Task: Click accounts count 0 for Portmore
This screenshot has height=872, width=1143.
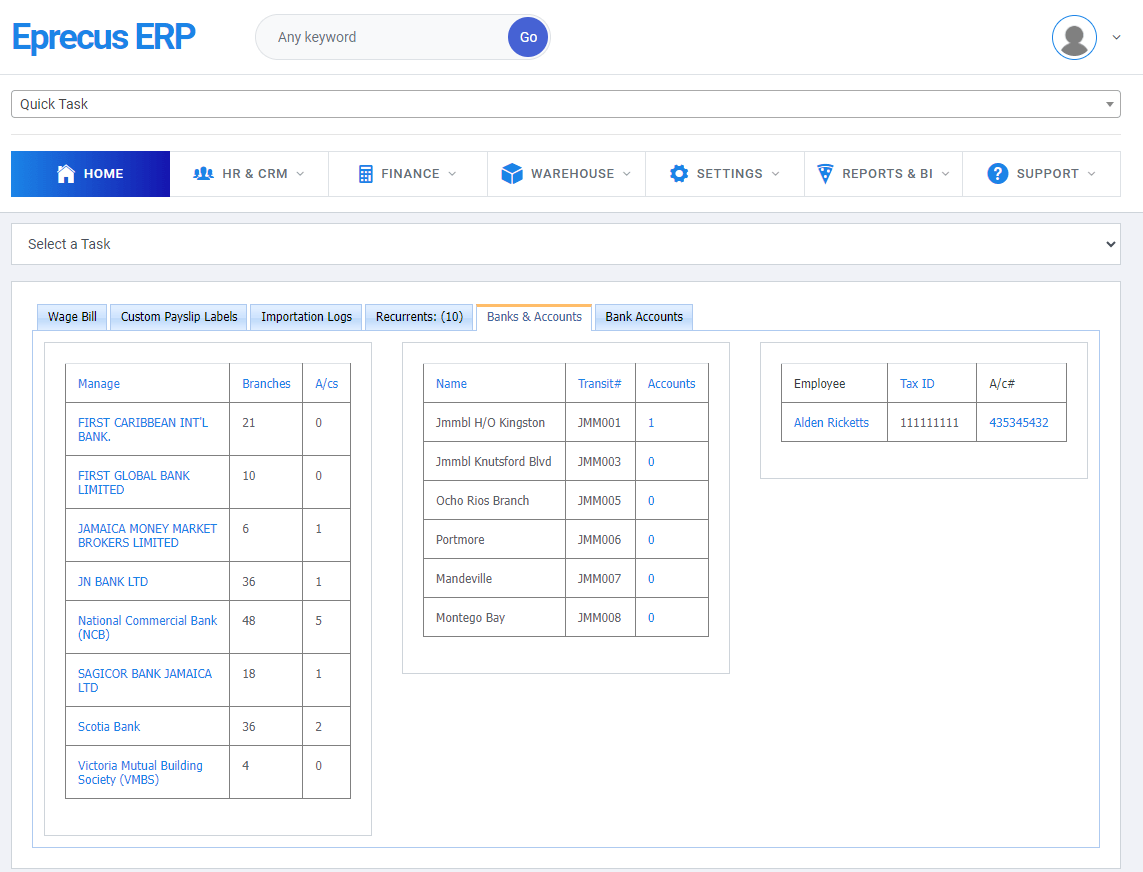Action: (651, 540)
